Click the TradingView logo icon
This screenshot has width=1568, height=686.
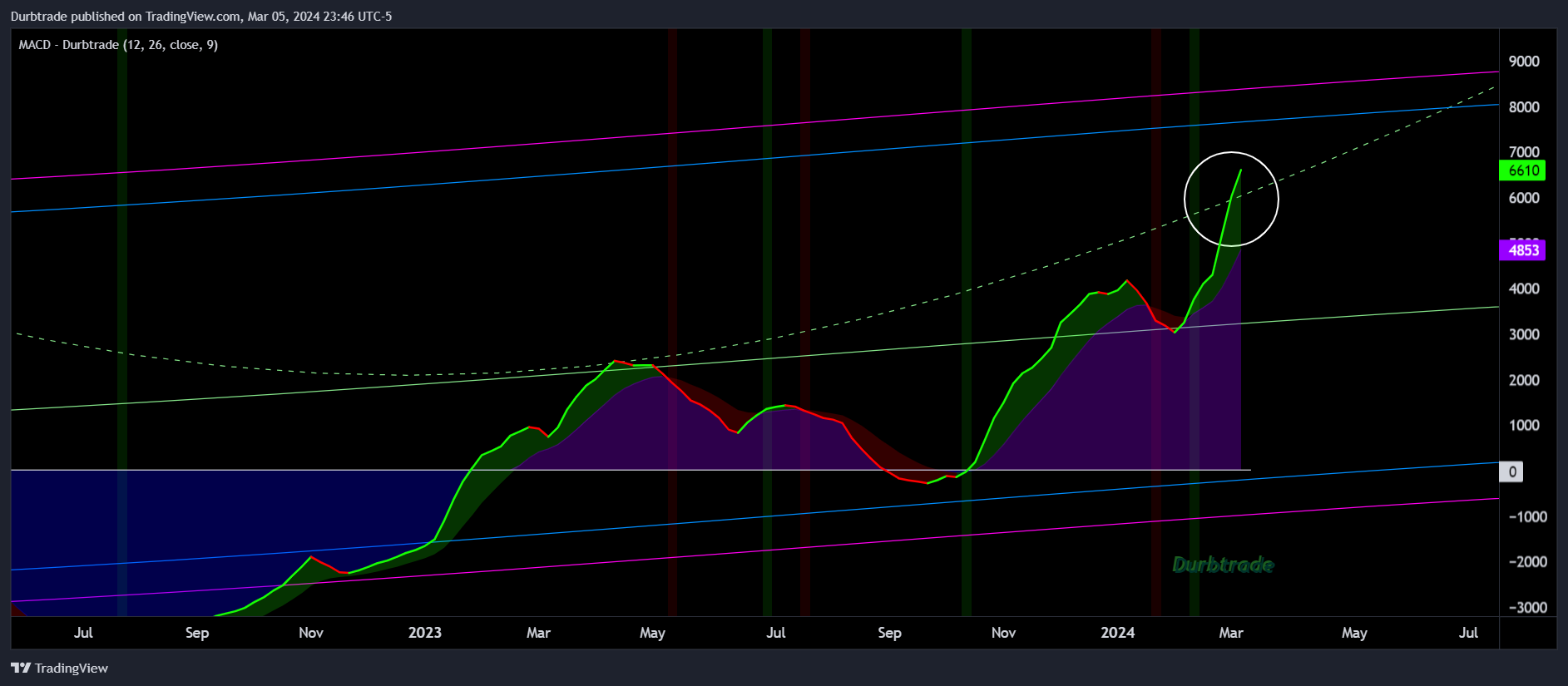[x=21, y=668]
